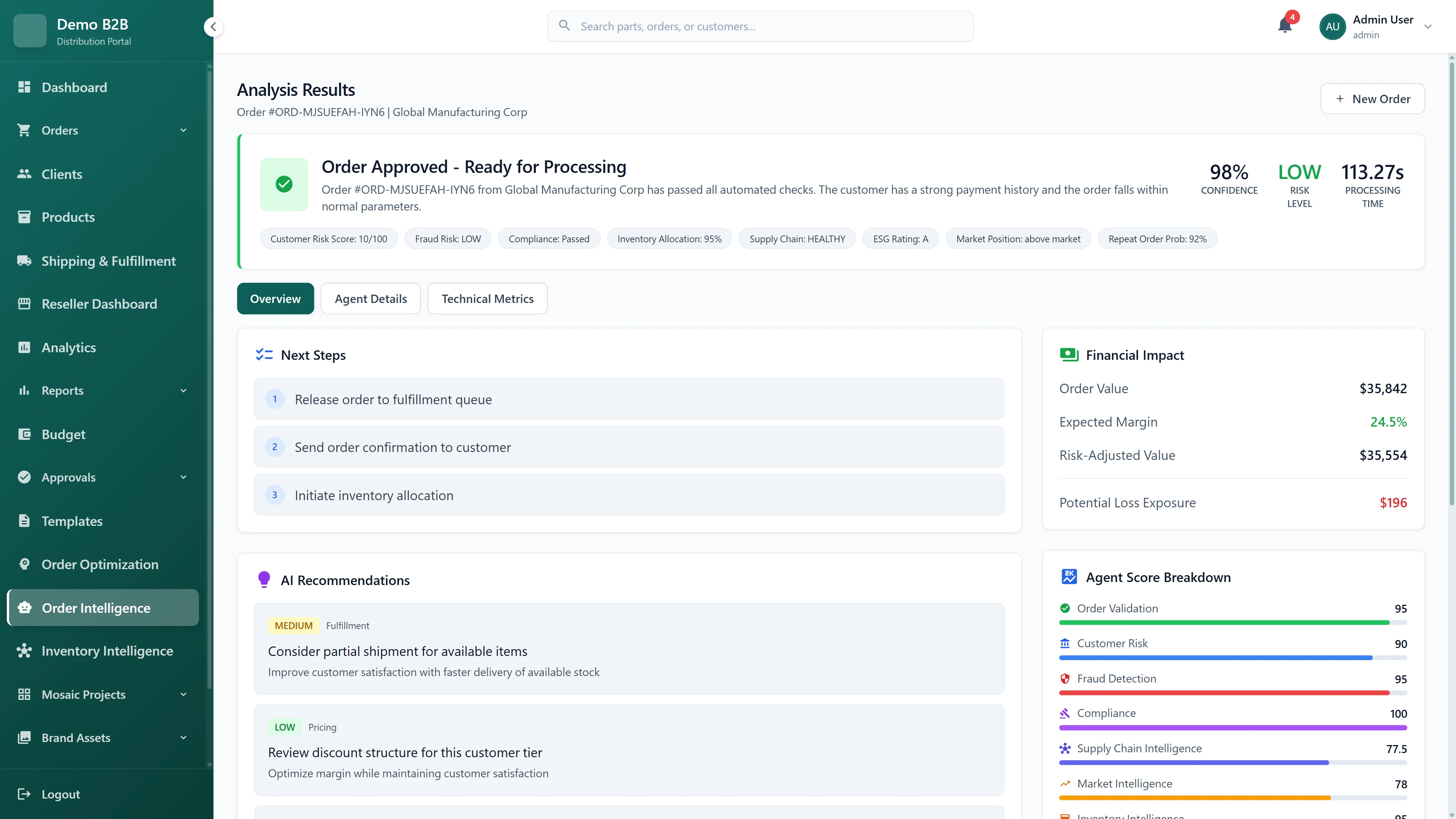This screenshot has height=819, width=1456.
Task: Open the Templates section
Action: tap(72, 521)
